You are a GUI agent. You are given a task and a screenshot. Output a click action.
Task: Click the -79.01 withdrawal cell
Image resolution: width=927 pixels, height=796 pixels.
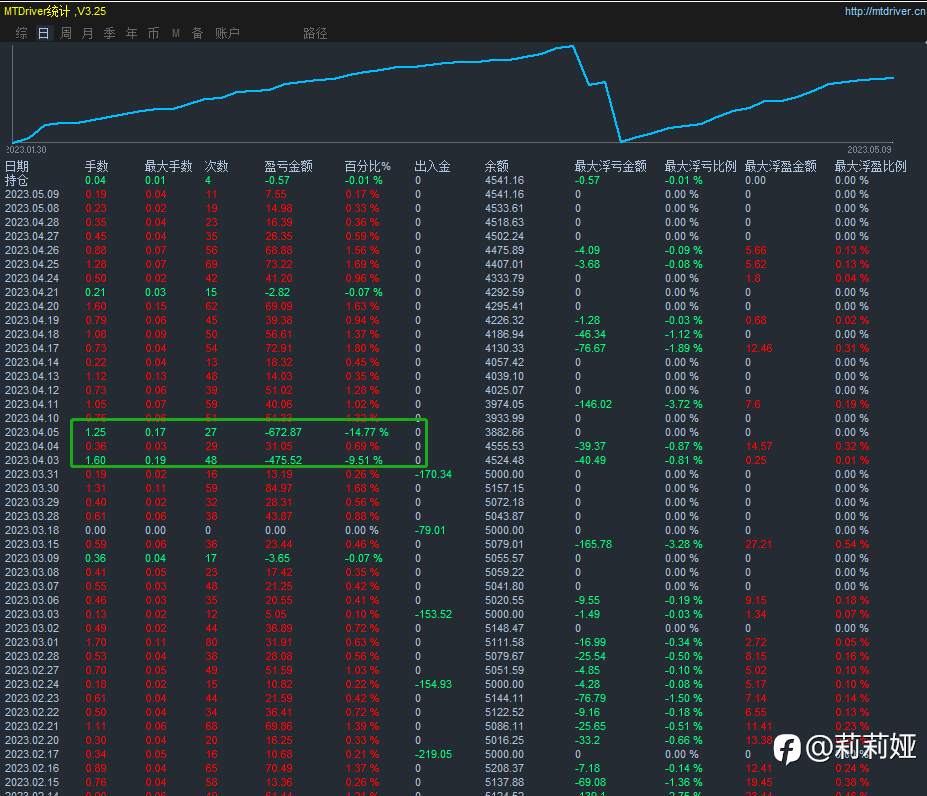[430, 530]
